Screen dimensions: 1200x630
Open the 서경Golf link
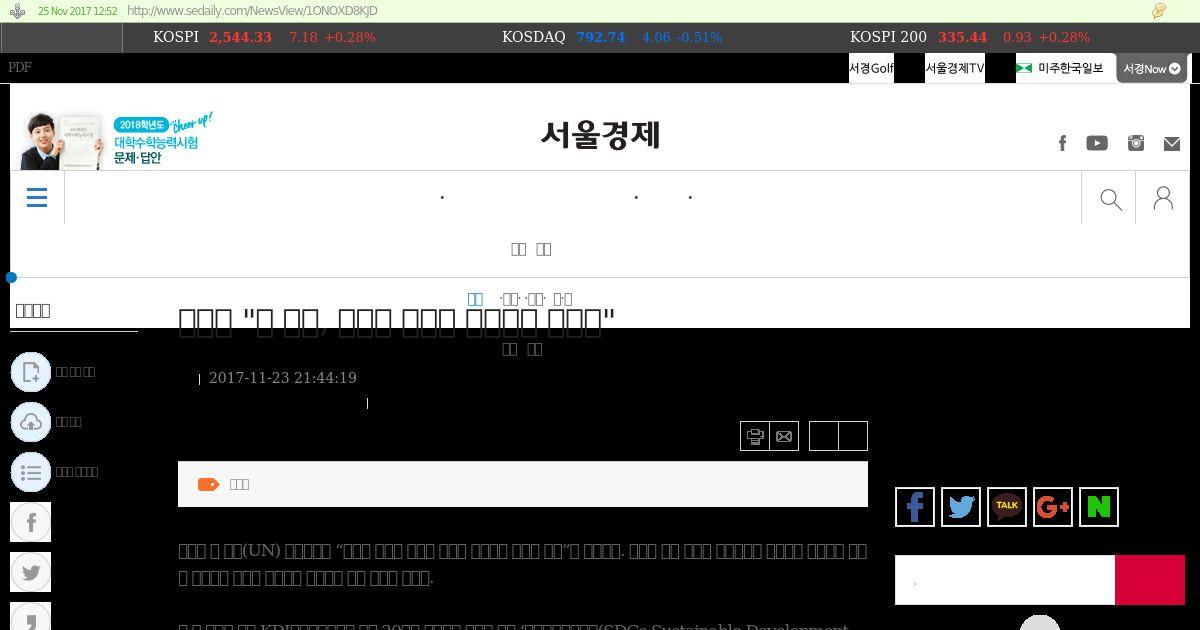coord(871,68)
